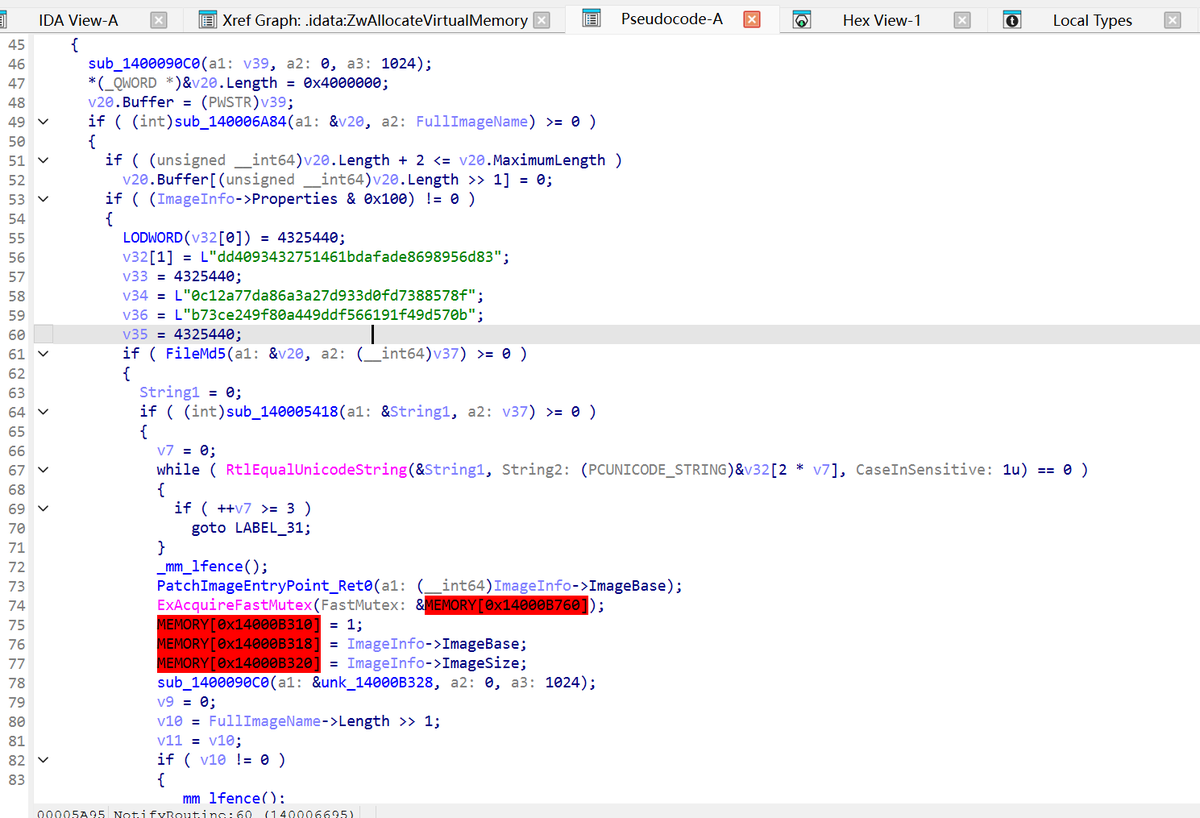Click the ExAcquireFastMutex call
Screen dimensions: 1200x818
pos(234,605)
